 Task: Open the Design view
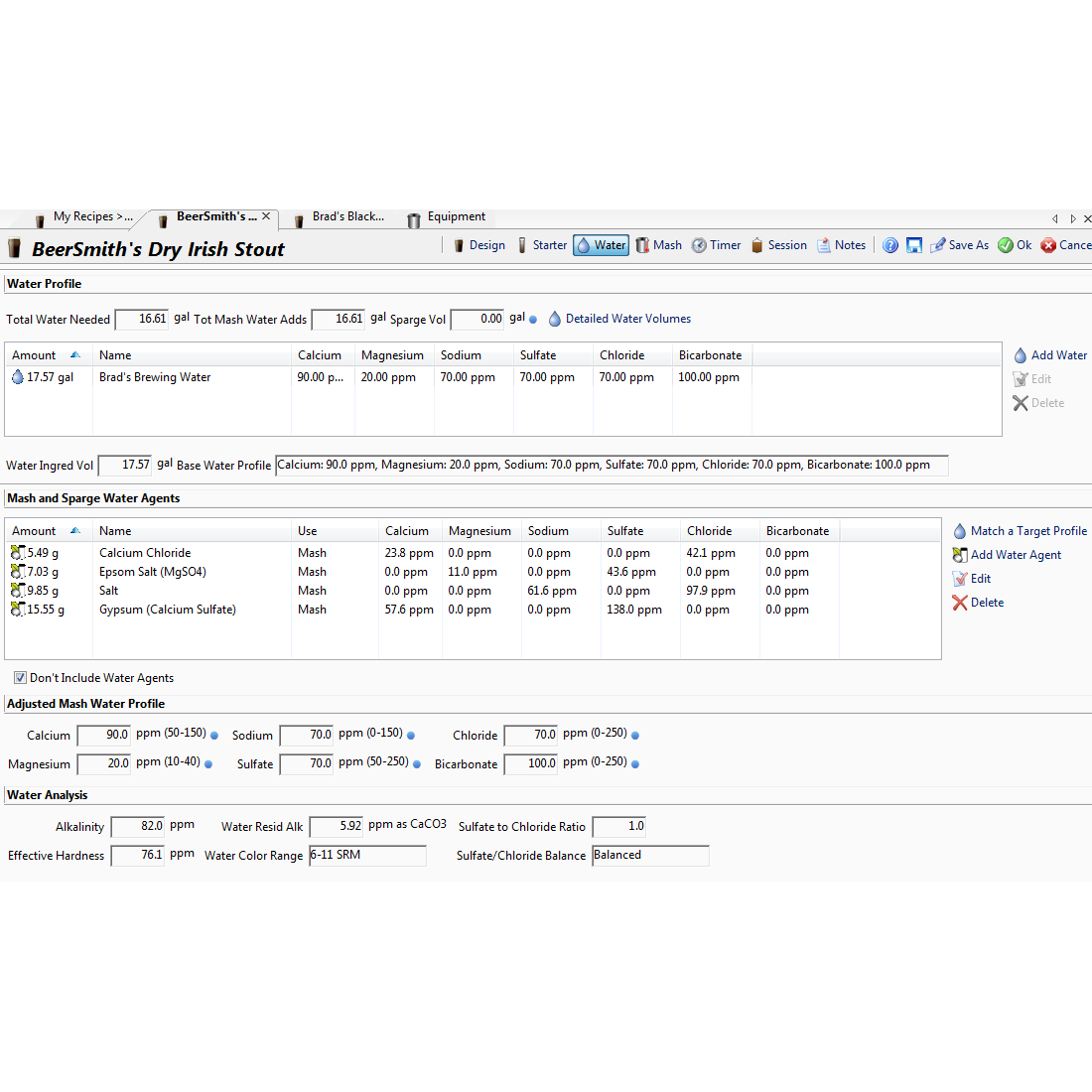[478, 245]
